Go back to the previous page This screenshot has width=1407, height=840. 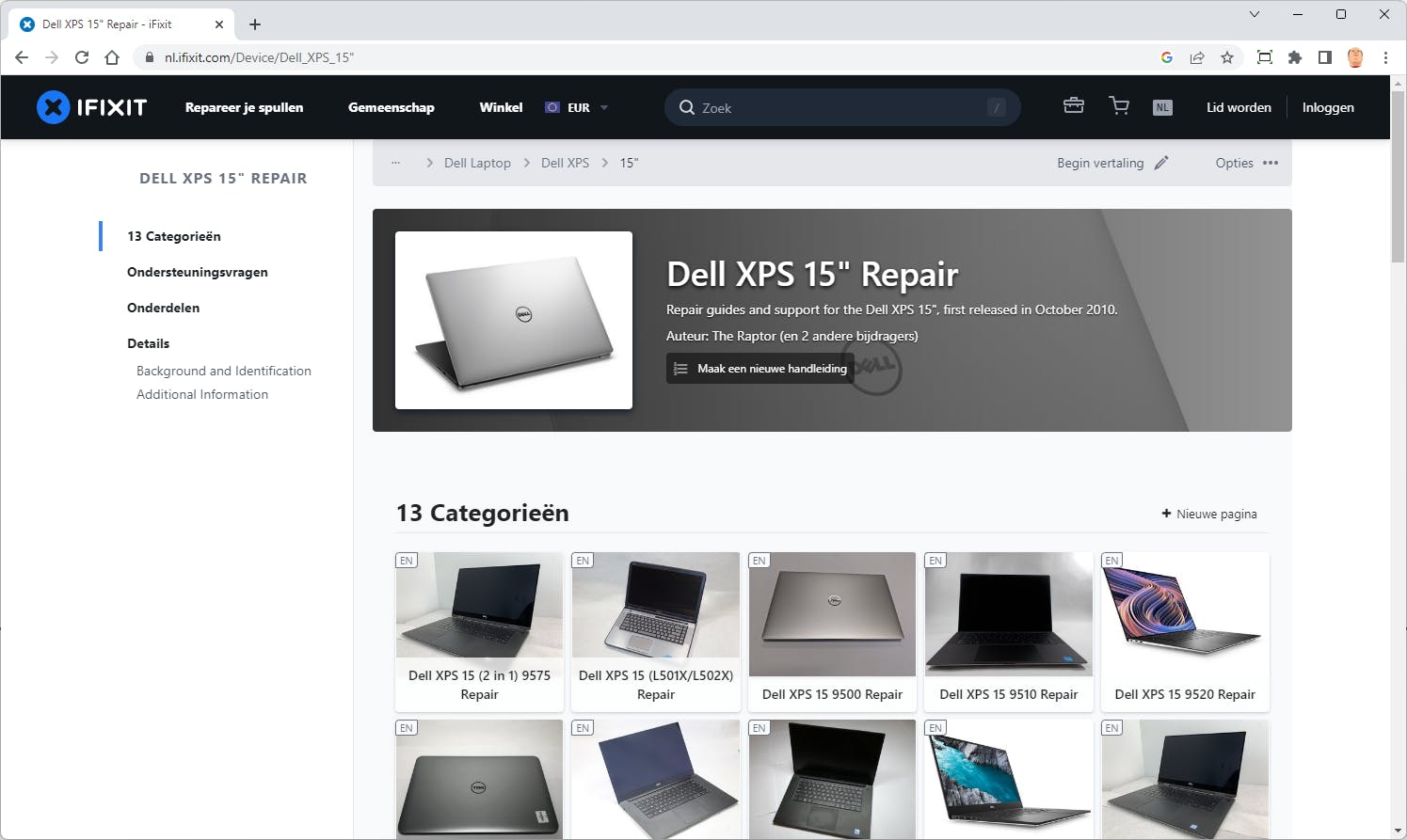click(x=23, y=57)
